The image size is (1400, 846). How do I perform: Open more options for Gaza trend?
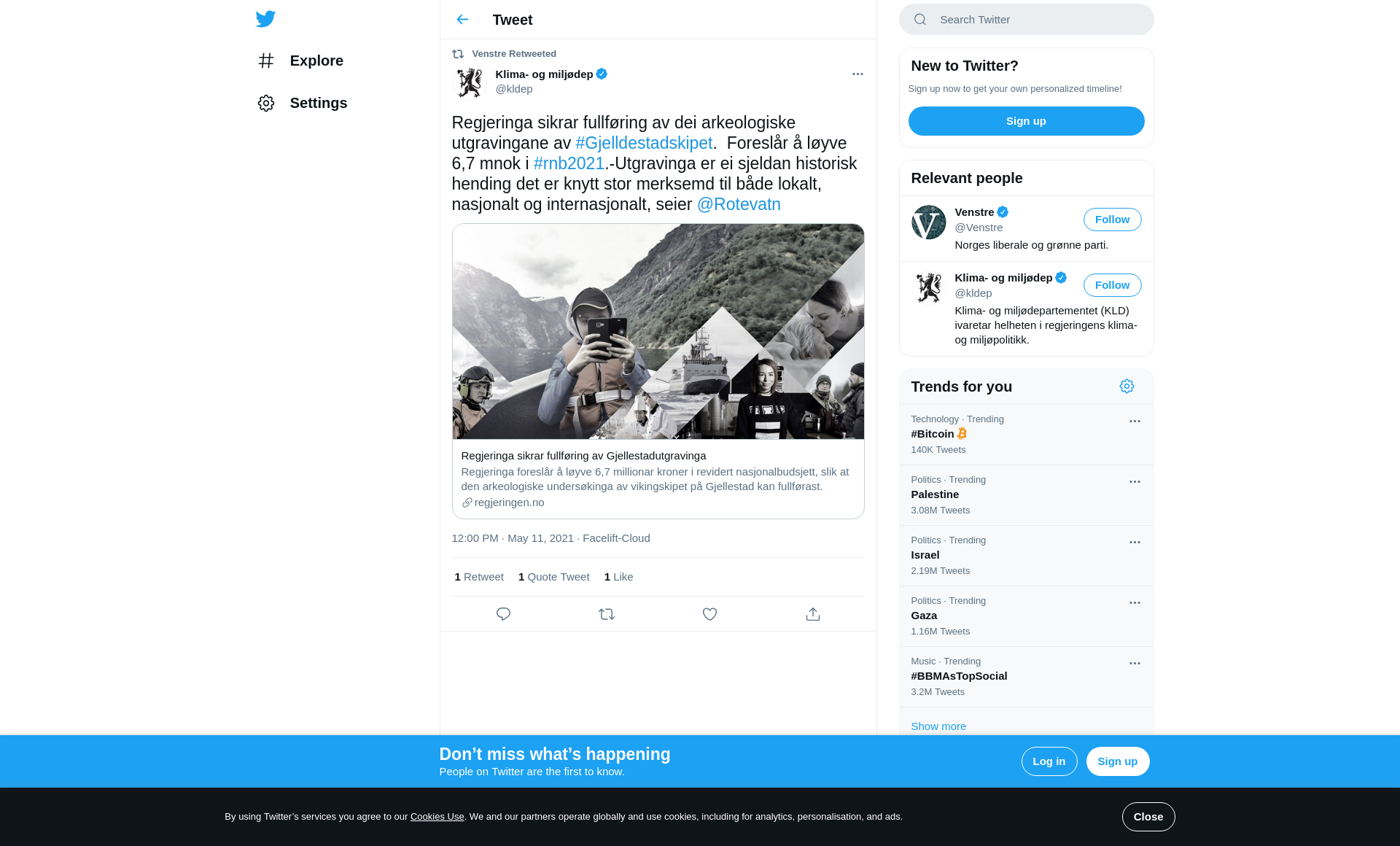tap(1135, 603)
